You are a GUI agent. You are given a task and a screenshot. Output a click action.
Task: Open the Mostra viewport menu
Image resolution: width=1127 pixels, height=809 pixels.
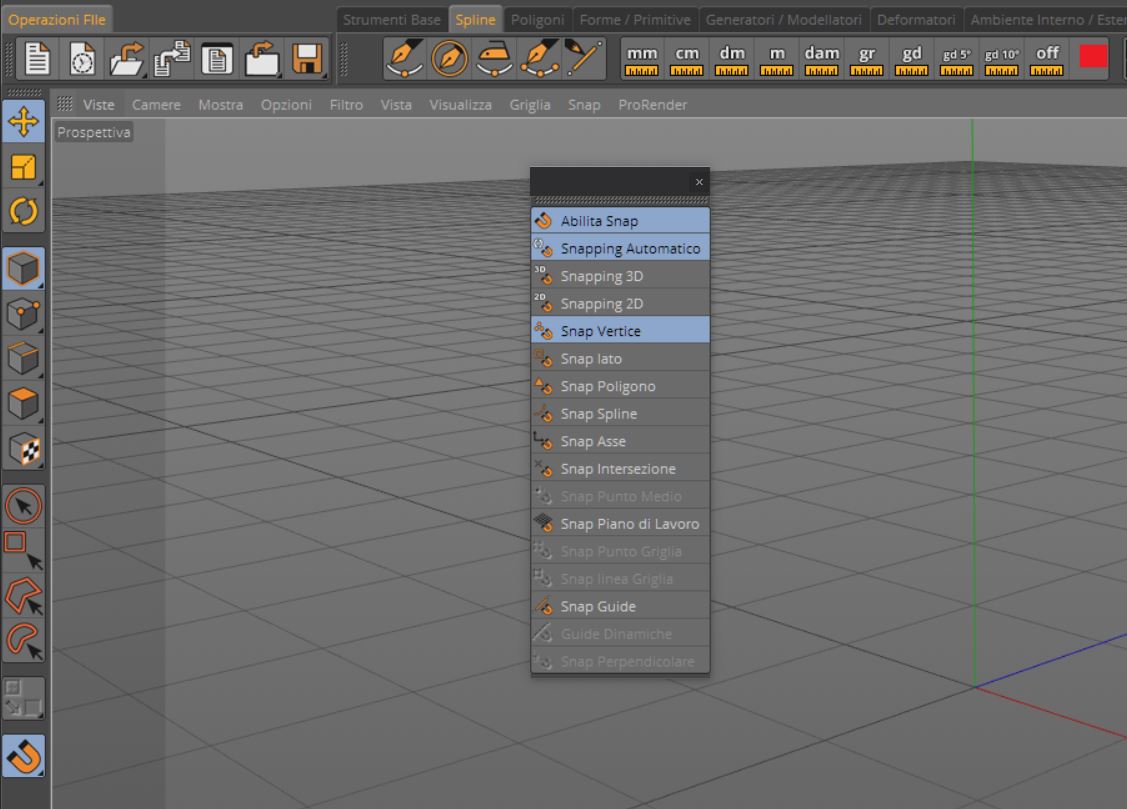click(x=221, y=105)
